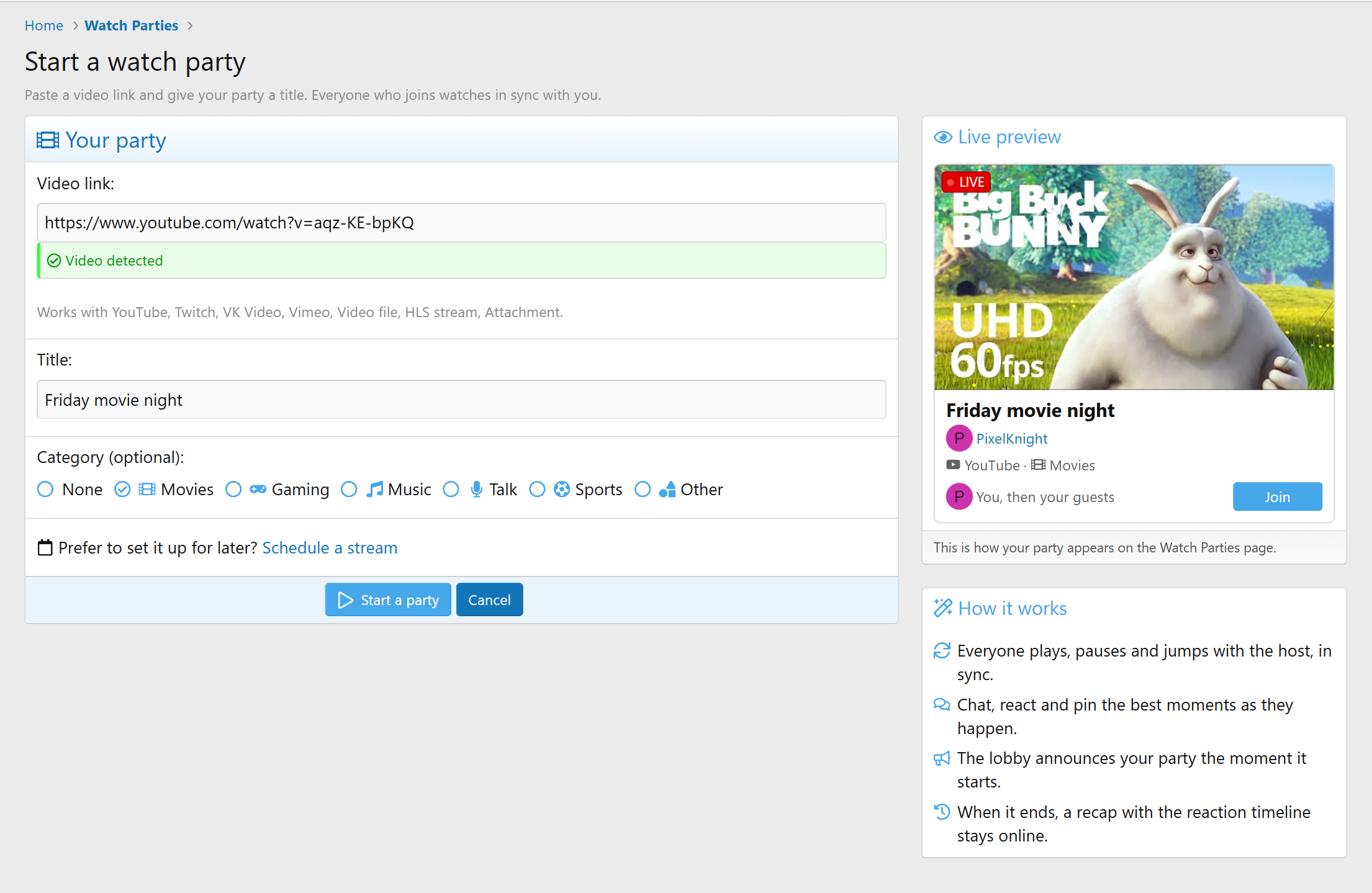Click the magic wand icon by How it works
The width and height of the screenshot is (1372, 893).
pyautogui.click(x=943, y=608)
